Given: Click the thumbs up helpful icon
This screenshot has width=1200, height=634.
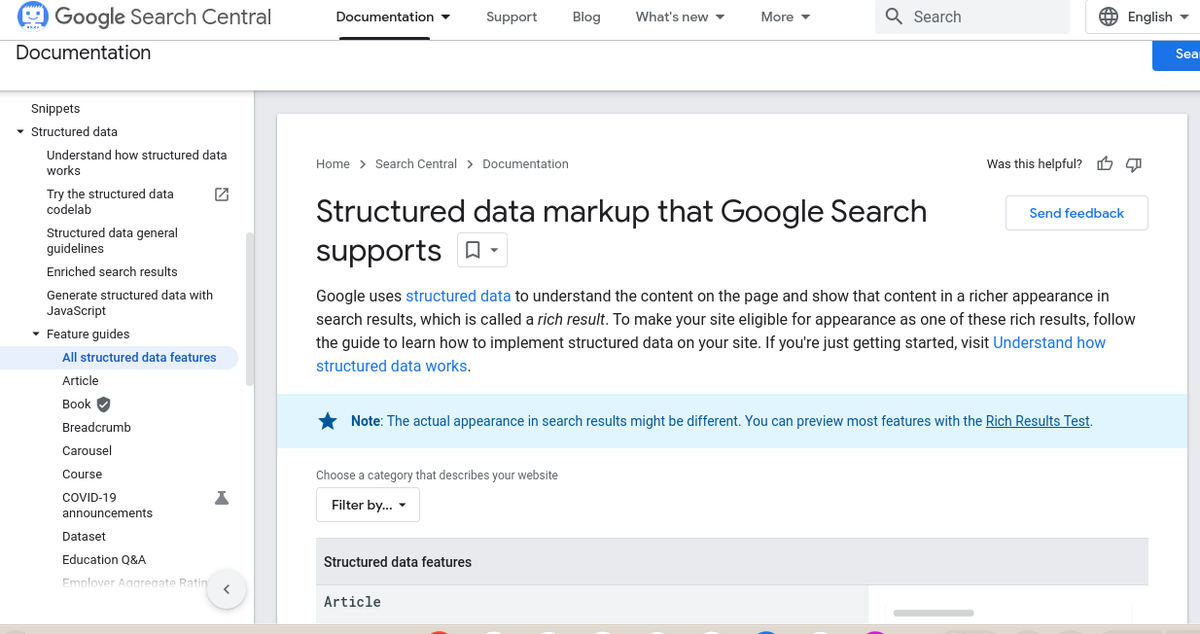Looking at the screenshot, I should click(x=1105, y=164).
